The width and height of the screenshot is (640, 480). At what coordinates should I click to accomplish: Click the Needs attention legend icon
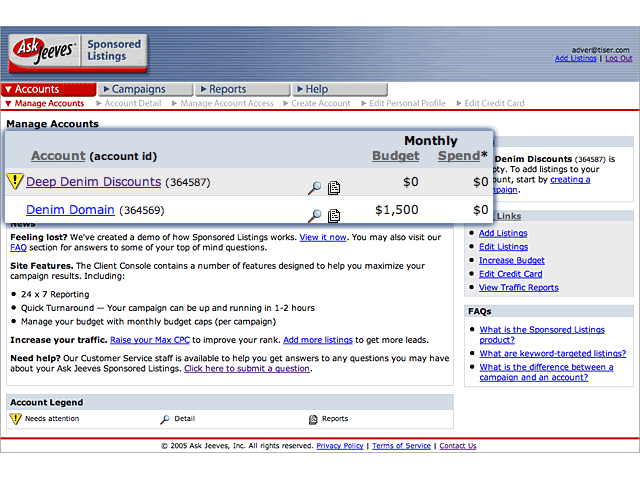[x=15, y=419]
